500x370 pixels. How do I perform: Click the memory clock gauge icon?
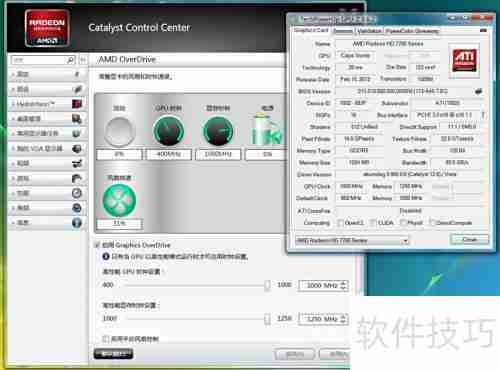(x=218, y=131)
